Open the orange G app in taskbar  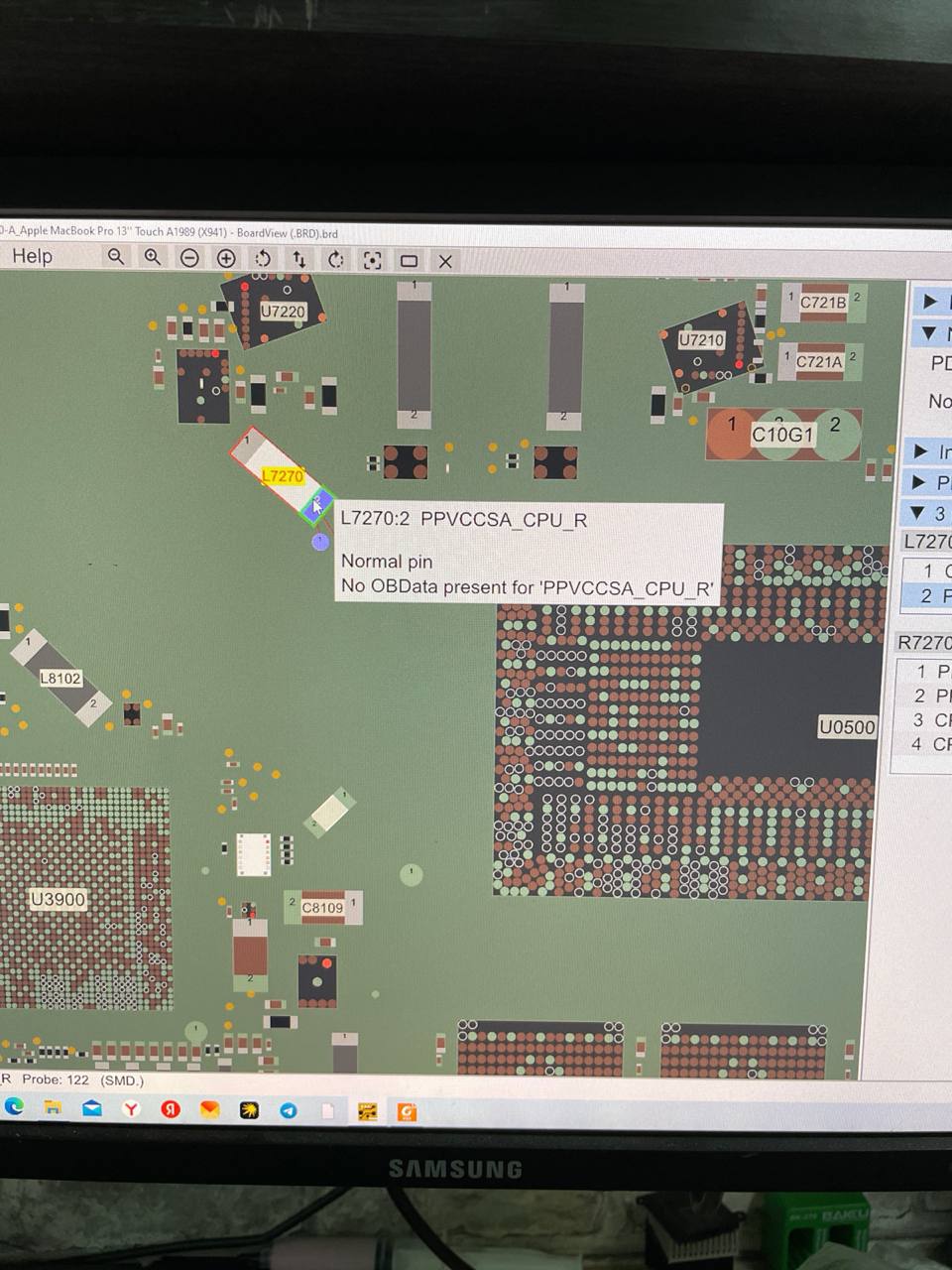coord(407,1113)
